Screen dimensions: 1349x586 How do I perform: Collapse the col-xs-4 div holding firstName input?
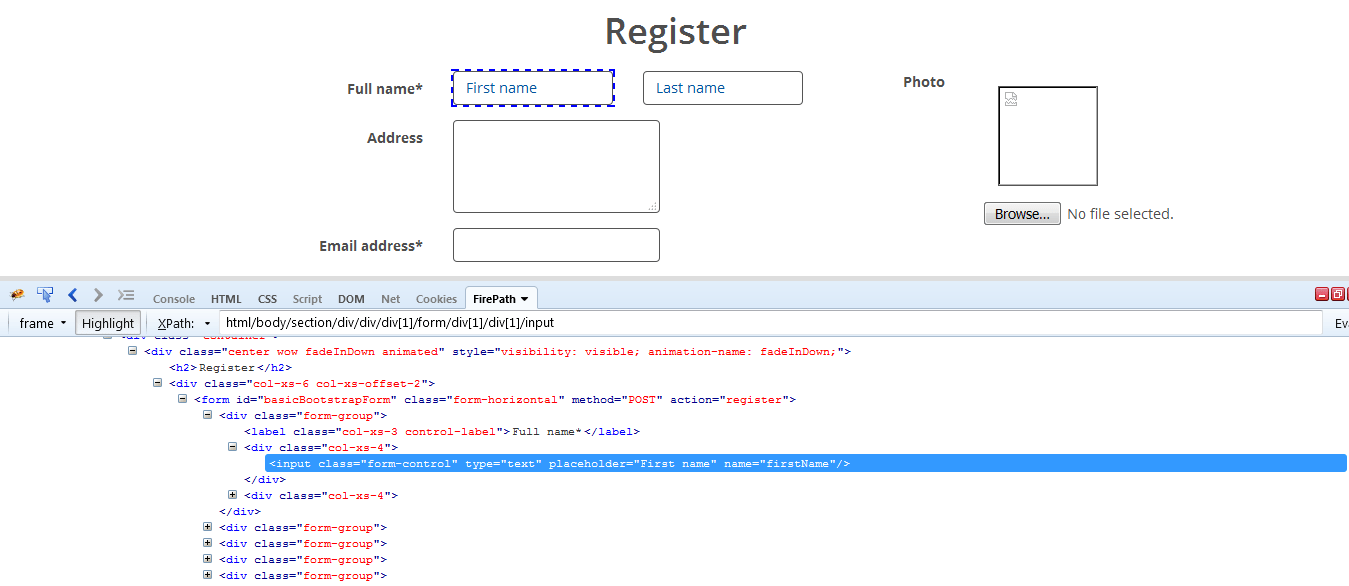(233, 447)
